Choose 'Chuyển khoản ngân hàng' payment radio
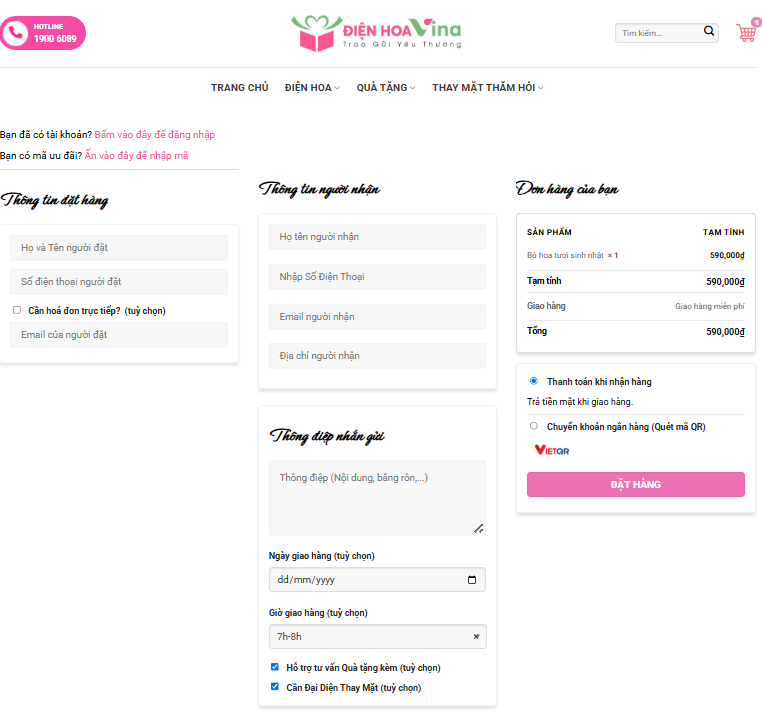This screenshot has height=716, width=762. (534, 426)
